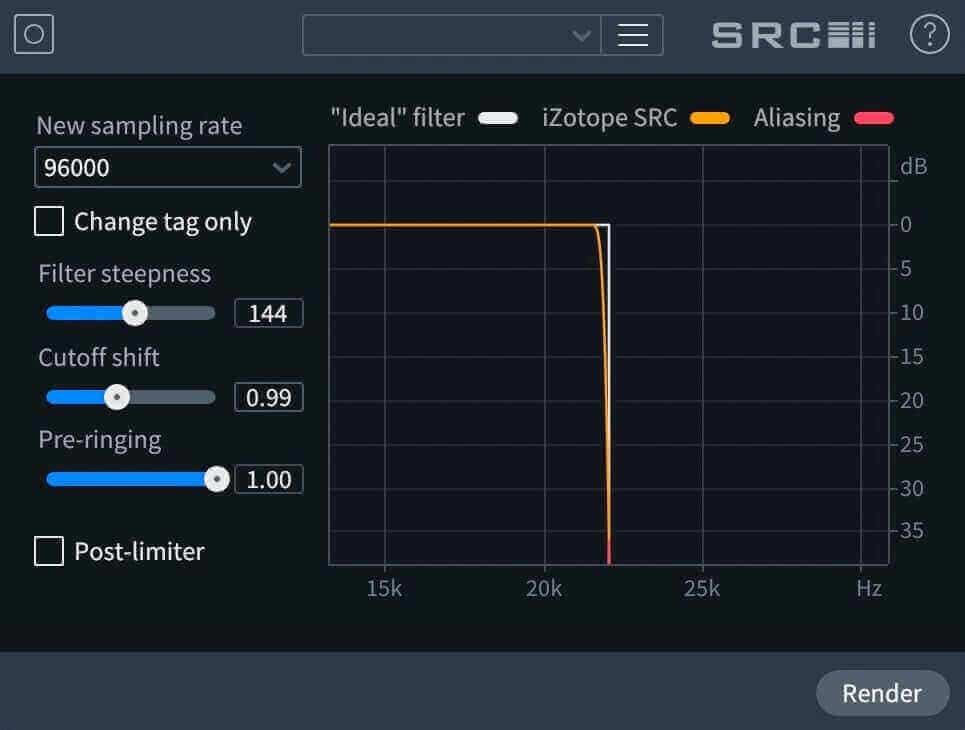Viewport: 965px width, 730px height.
Task: Select the Filter steepness value field 144
Action: click(268, 313)
